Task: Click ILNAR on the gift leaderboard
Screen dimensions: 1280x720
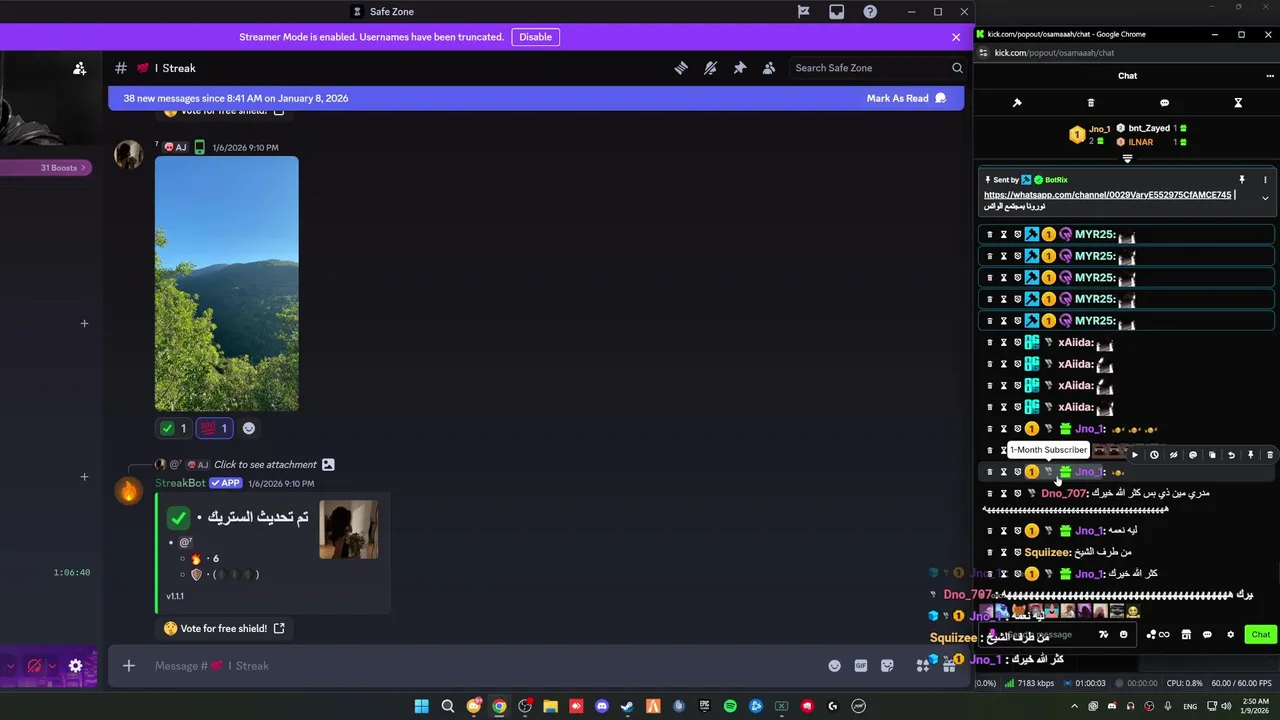Action: click(1140, 142)
